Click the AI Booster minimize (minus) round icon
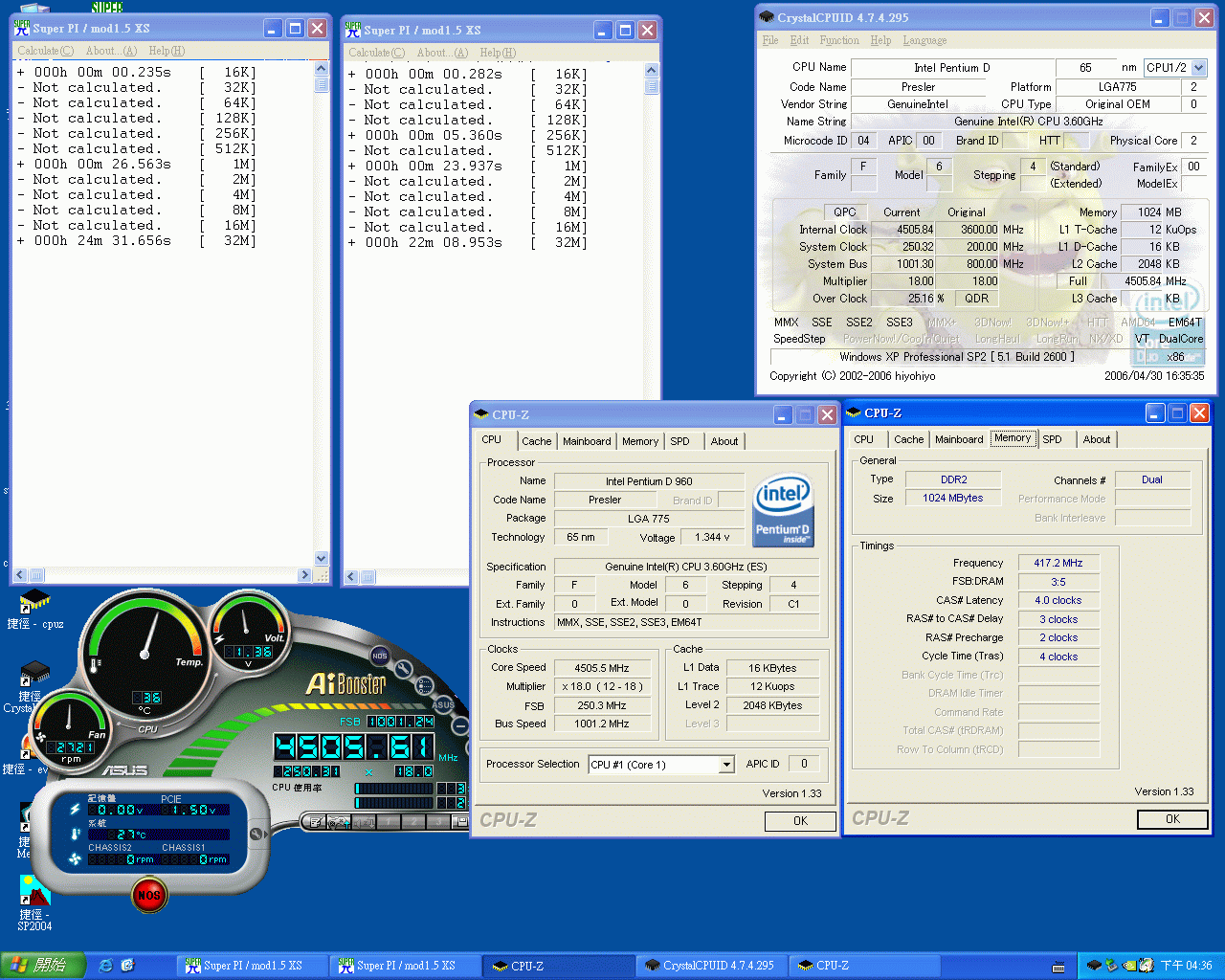1225x980 pixels. [x=460, y=726]
